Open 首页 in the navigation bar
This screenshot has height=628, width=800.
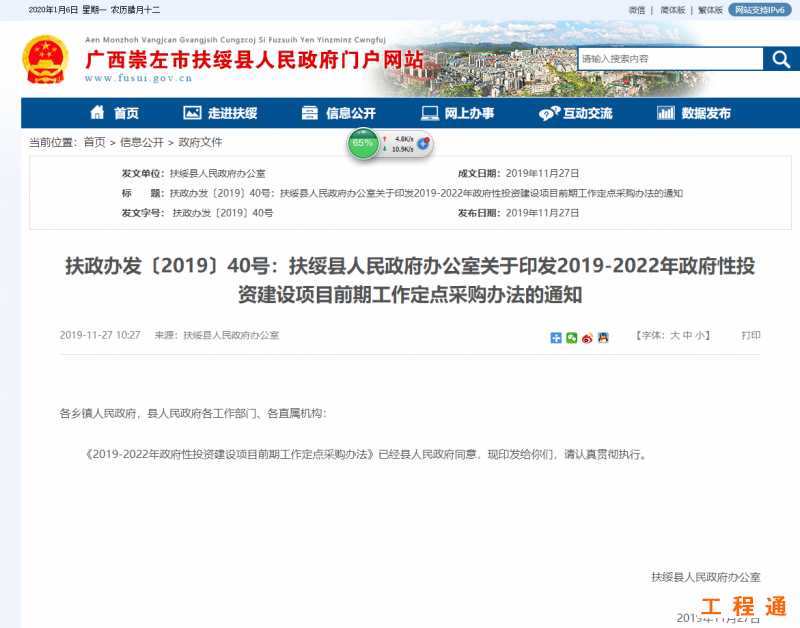click(114, 113)
